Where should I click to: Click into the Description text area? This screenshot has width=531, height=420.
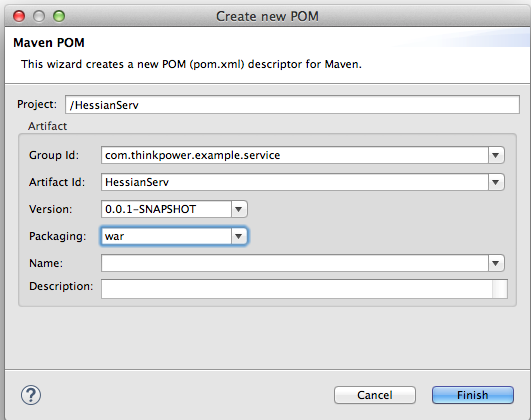point(297,289)
